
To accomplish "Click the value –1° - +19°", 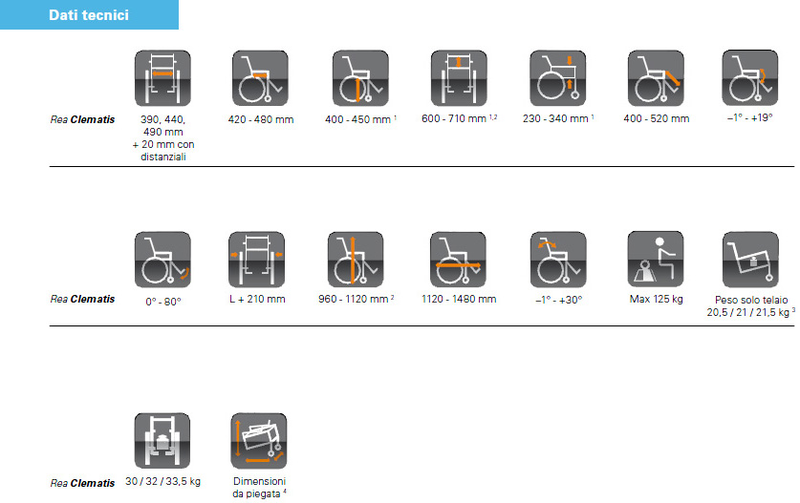I will (x=750, y=118).
